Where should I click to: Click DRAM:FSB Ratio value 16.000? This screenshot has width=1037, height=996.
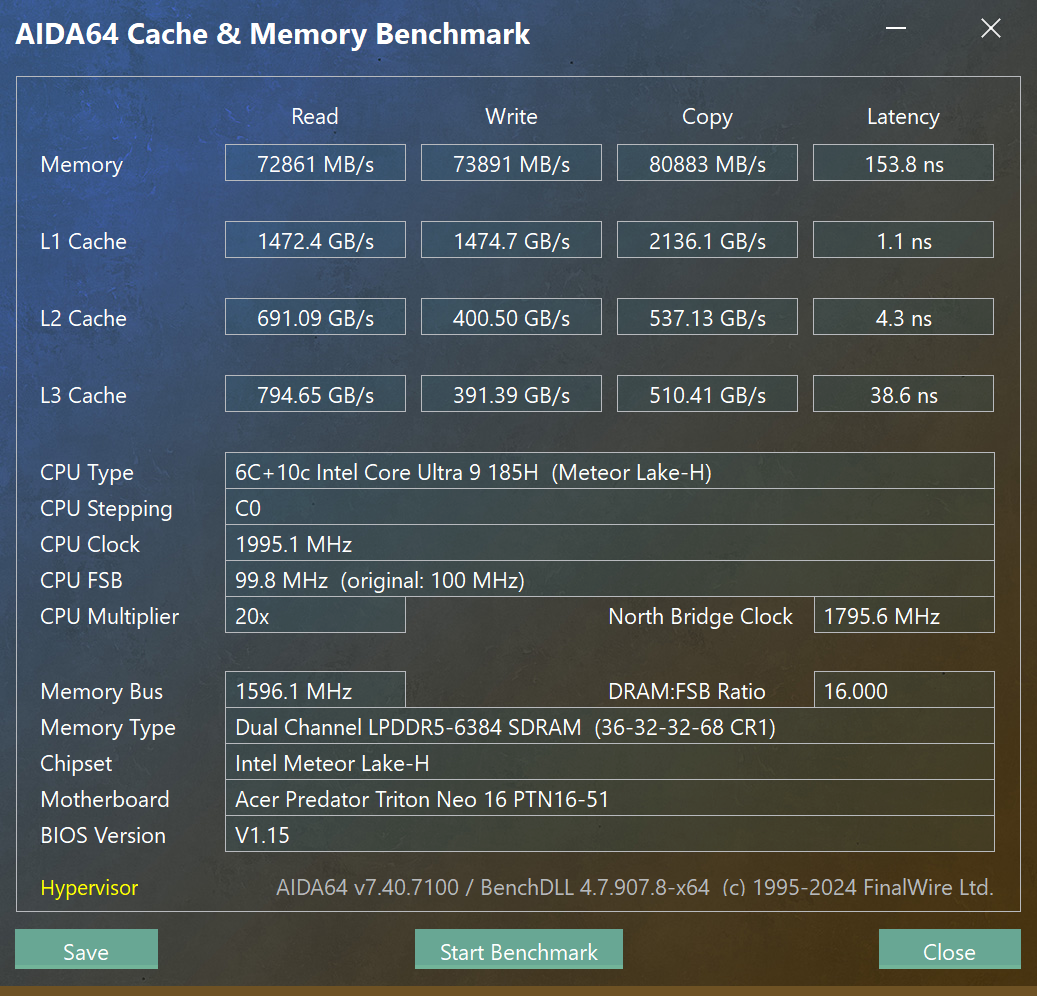[904, 690]
